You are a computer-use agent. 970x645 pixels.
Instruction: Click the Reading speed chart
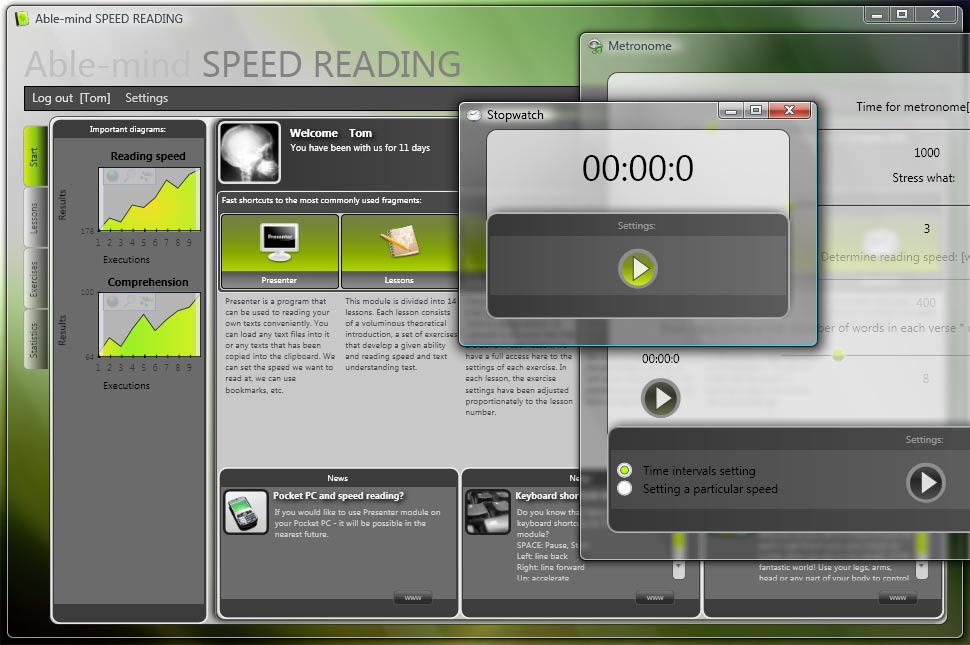point(149,199)
